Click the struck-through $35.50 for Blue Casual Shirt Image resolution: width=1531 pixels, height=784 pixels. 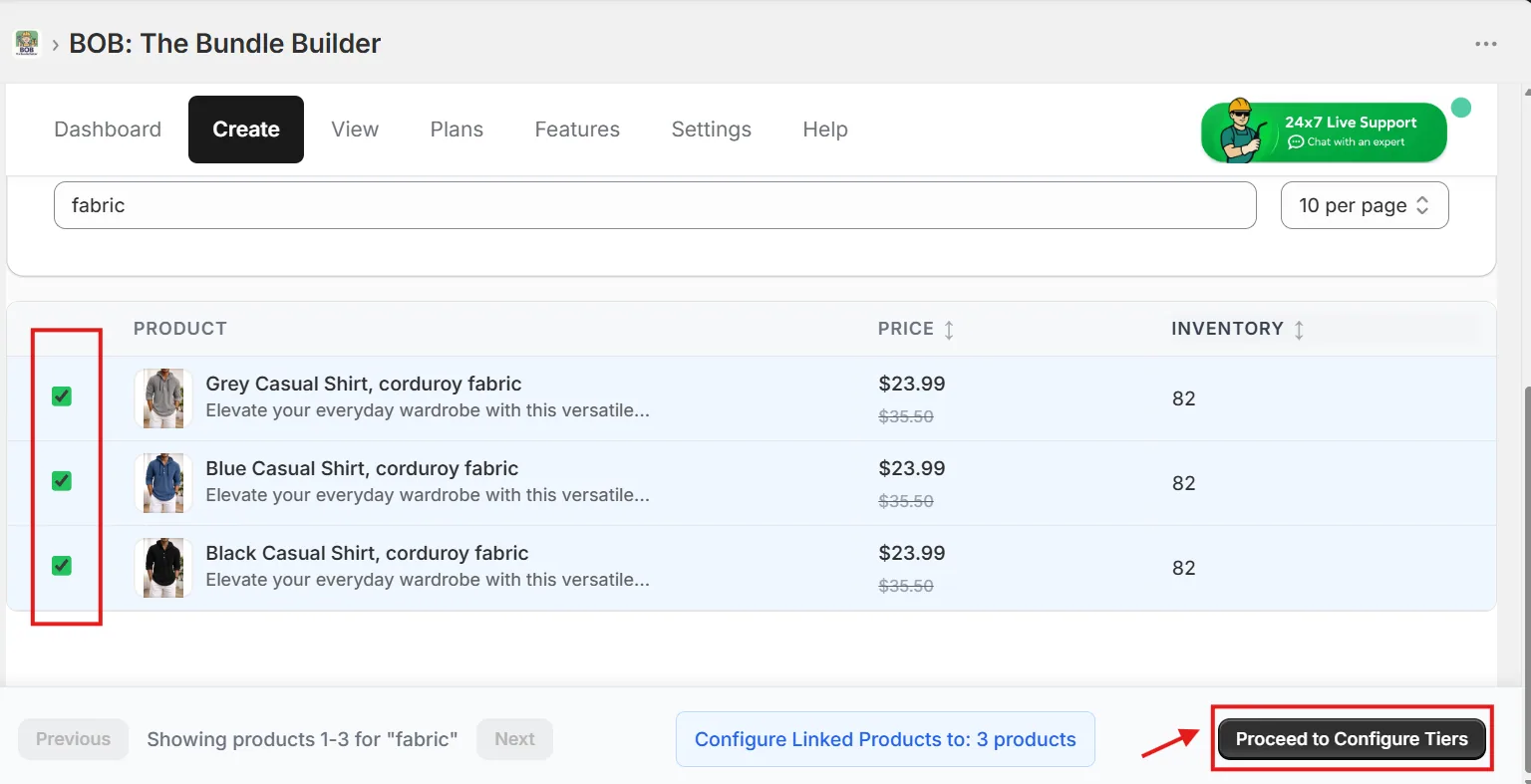click(906, 501)
